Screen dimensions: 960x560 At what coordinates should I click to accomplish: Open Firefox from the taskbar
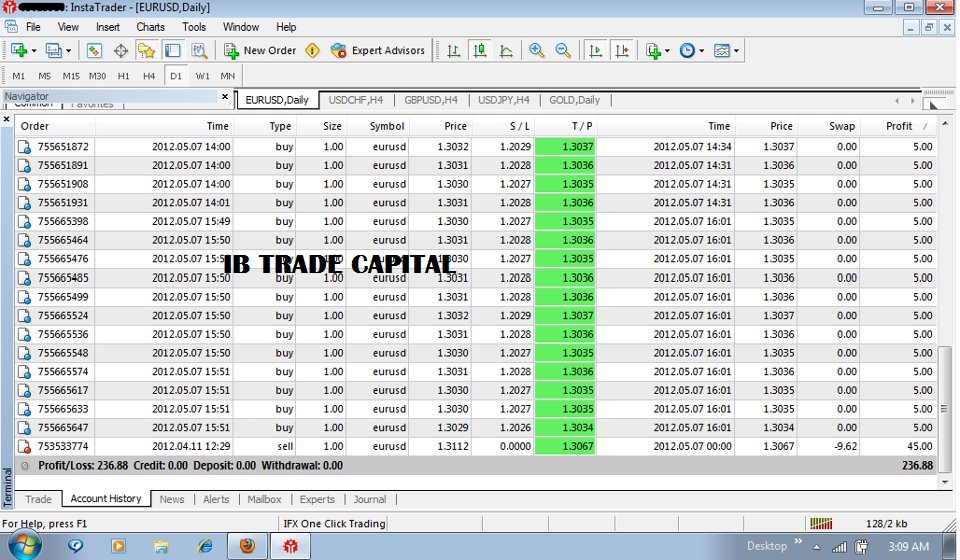pyautogui.click(x=247, y=546)
